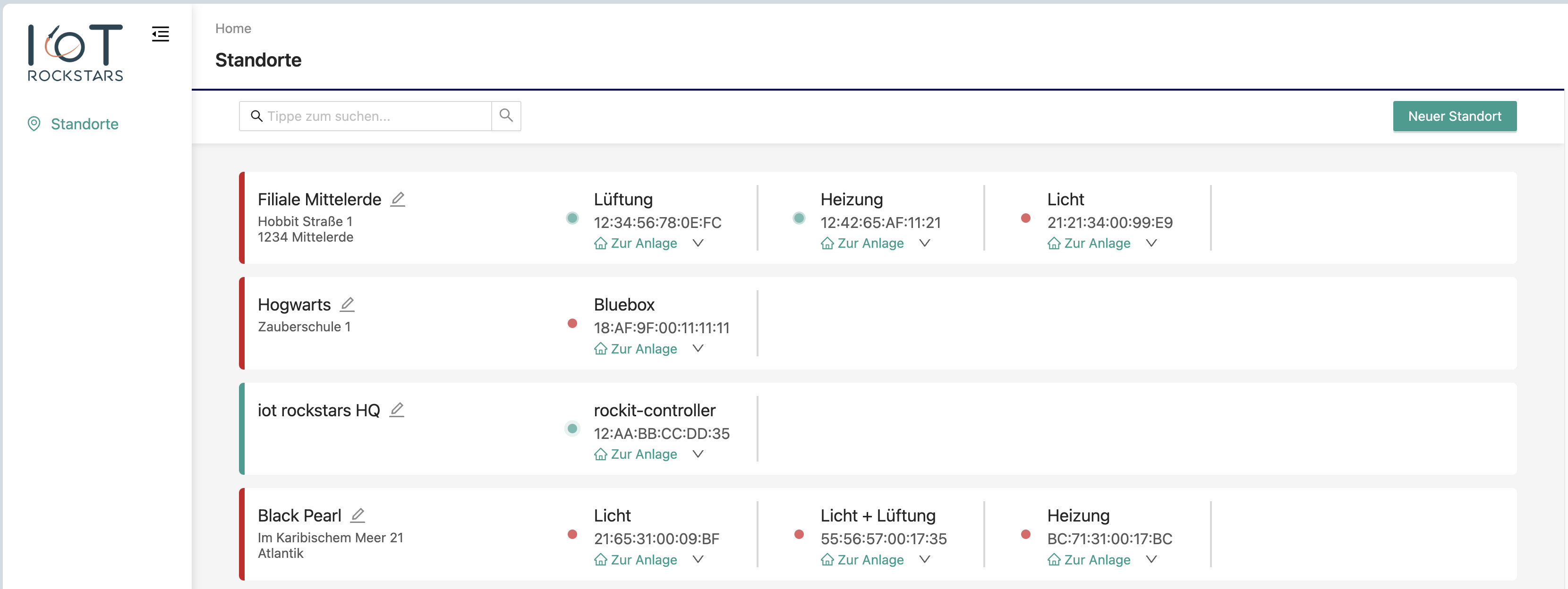
Task: Click Im Karibischem Meer 21 address
Action: 331,538
